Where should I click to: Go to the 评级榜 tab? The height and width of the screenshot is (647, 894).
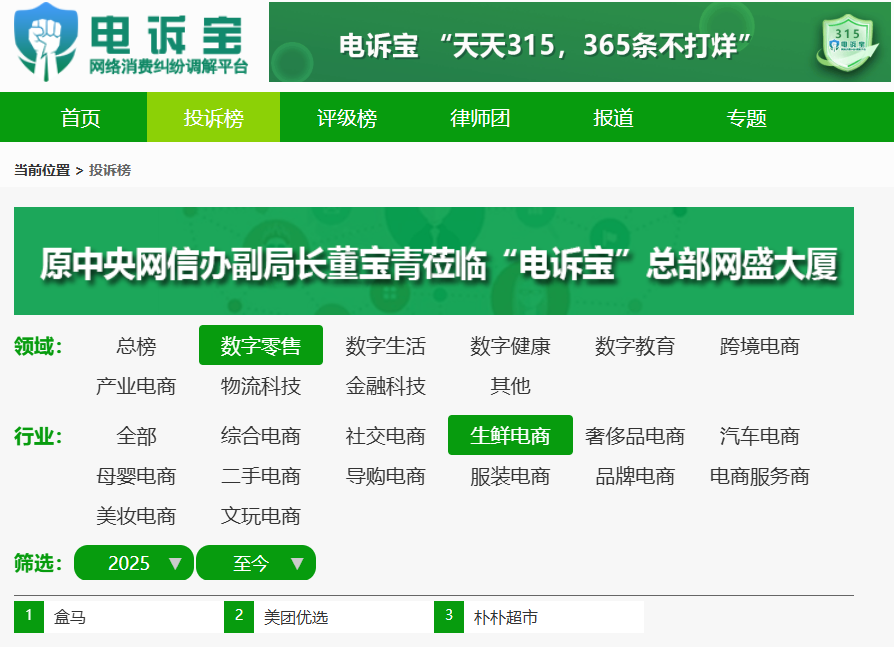pyautogui.click(x=347, y=117)
